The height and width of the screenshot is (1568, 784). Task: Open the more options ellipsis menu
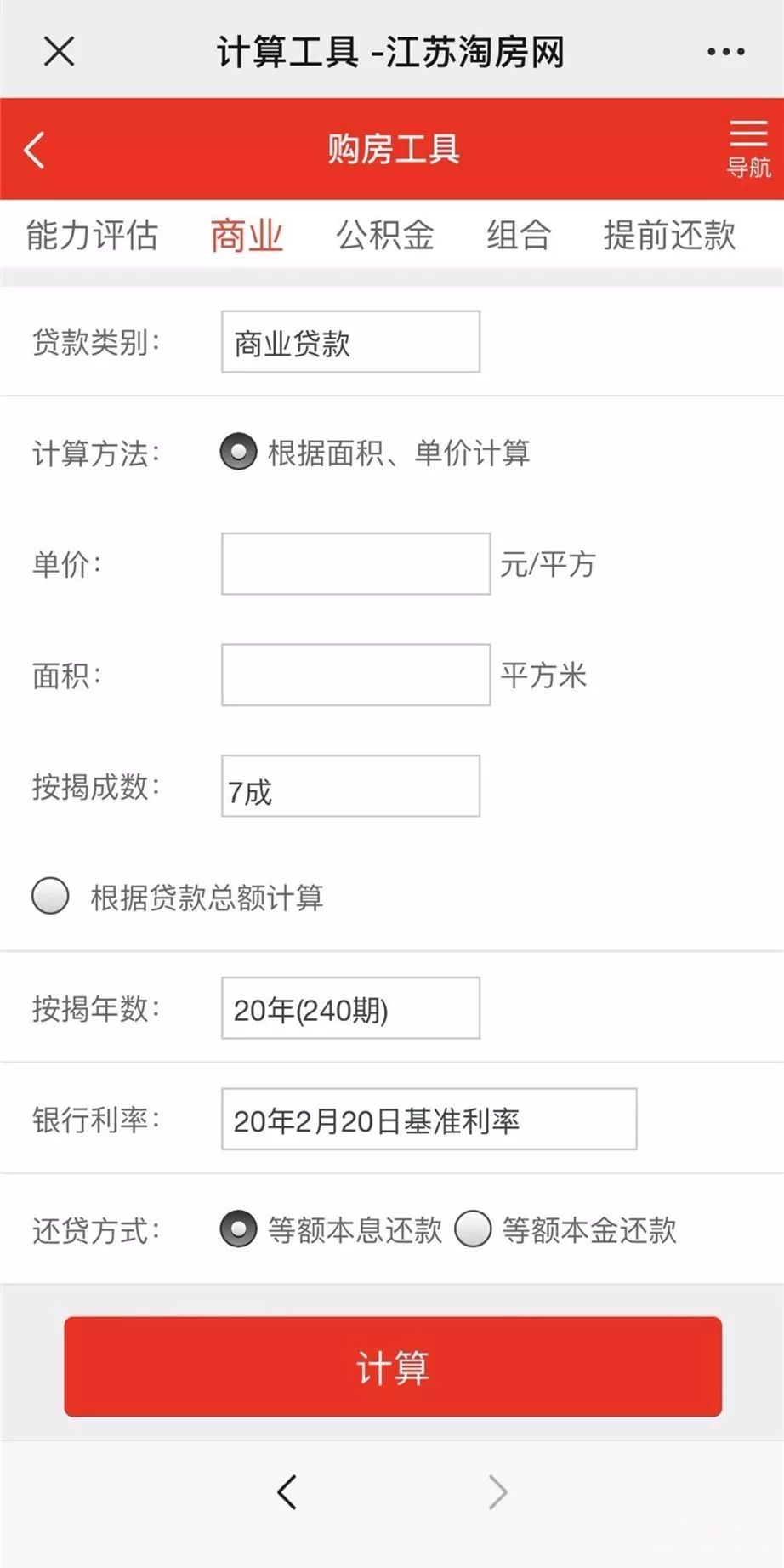click(724, 51)
